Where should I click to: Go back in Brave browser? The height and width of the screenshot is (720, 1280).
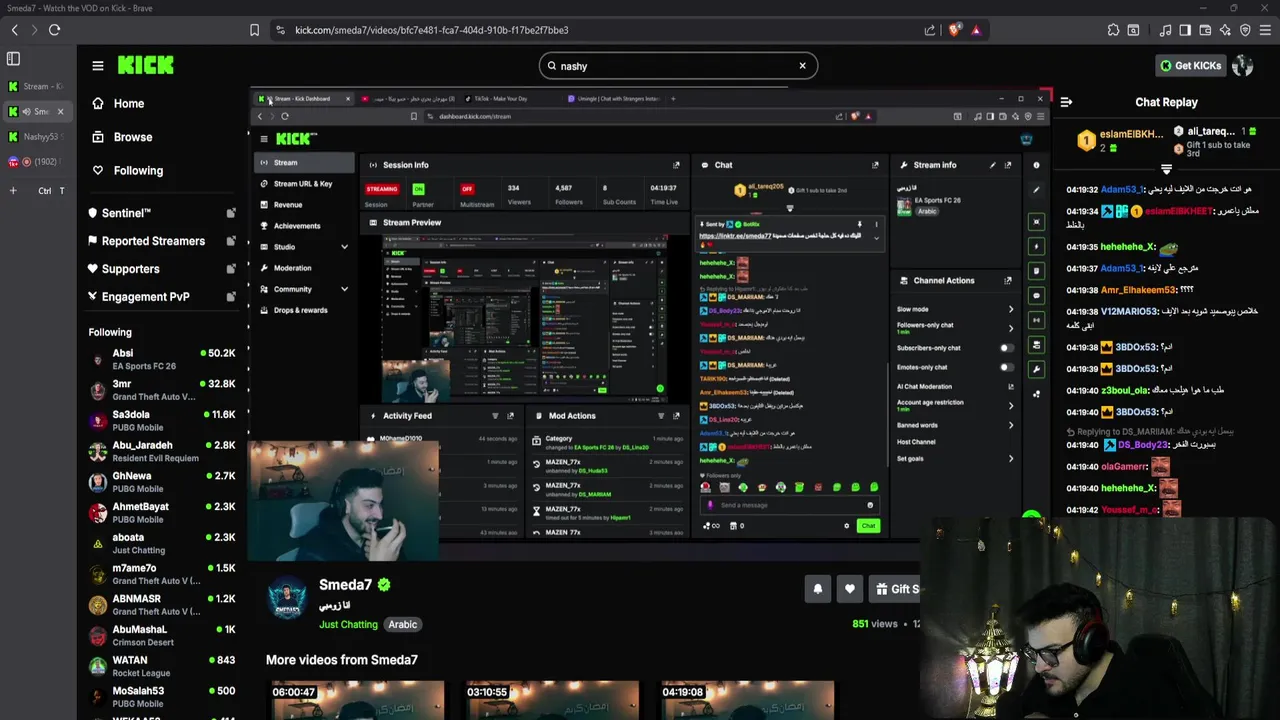click(x=14, y=30)
